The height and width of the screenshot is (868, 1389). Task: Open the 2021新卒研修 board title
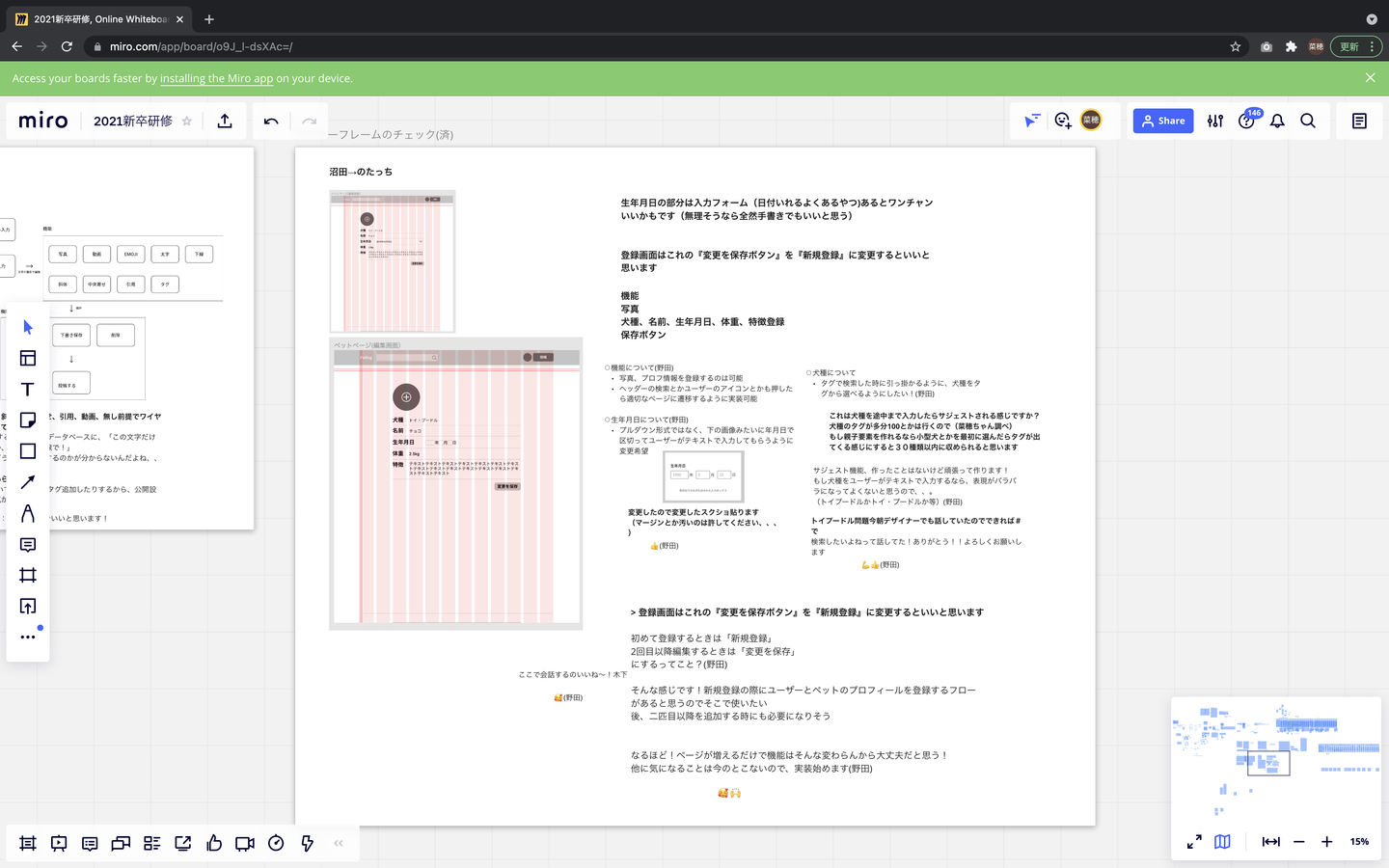pyautogui.click(x=133, y=121)
